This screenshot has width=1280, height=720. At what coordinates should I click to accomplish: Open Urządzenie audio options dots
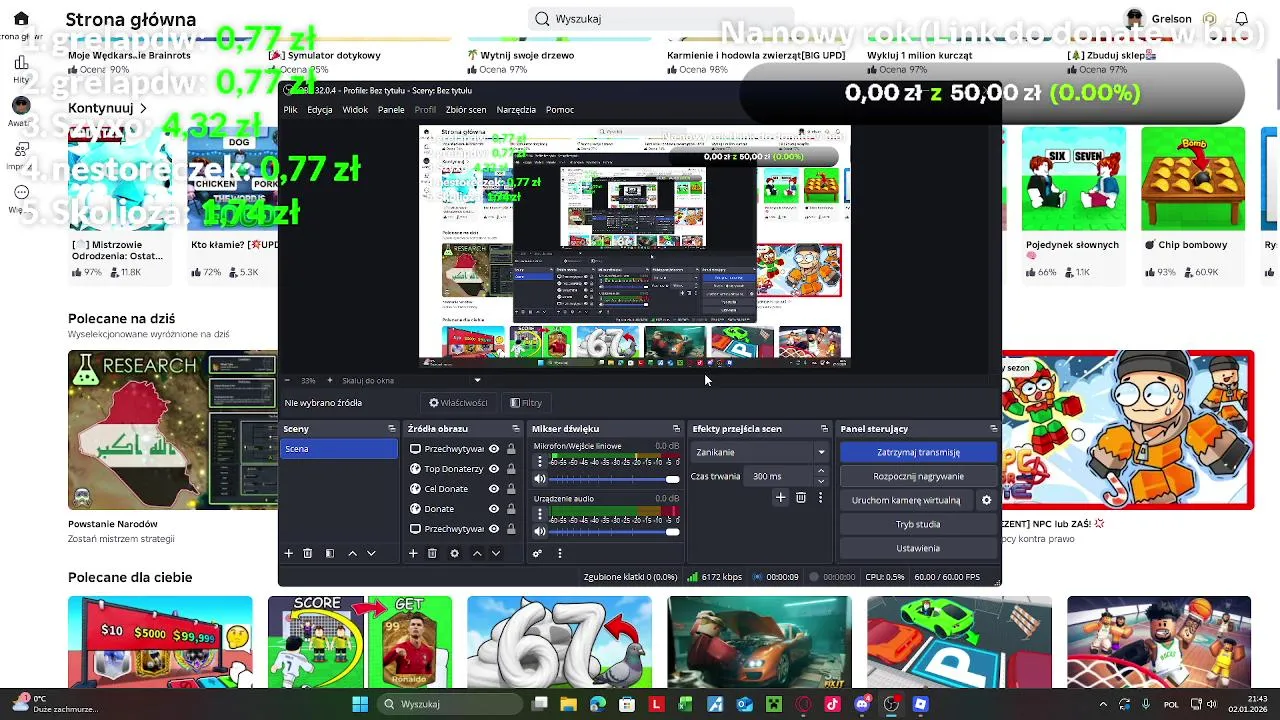tap(540, 514)
